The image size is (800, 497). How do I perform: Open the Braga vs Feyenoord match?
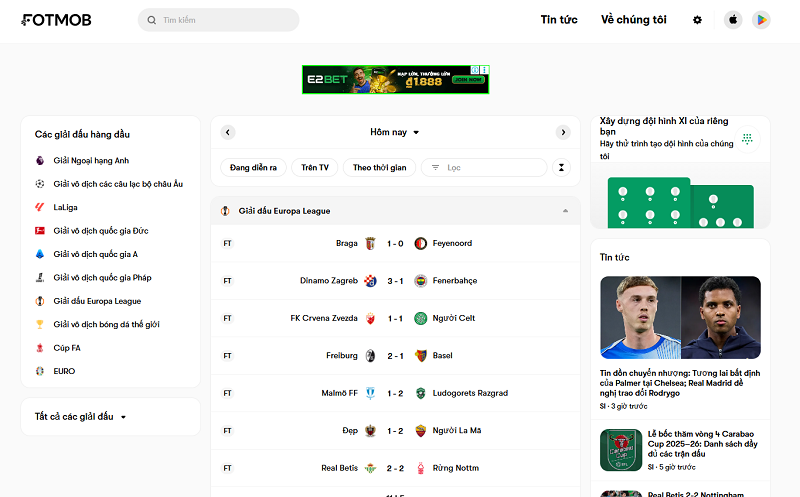tap(395, 243)
